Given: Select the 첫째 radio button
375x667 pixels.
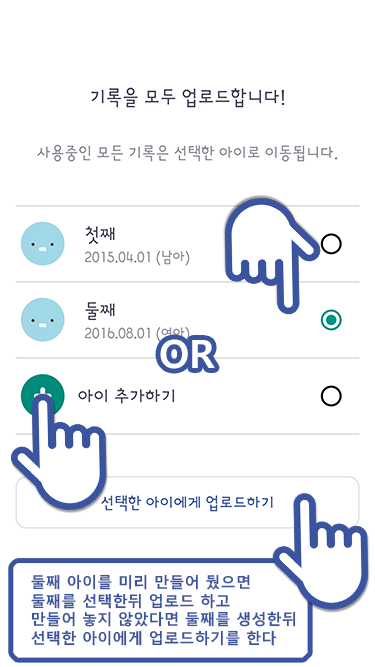Looking at the screenshot, I should click(331, 244).
